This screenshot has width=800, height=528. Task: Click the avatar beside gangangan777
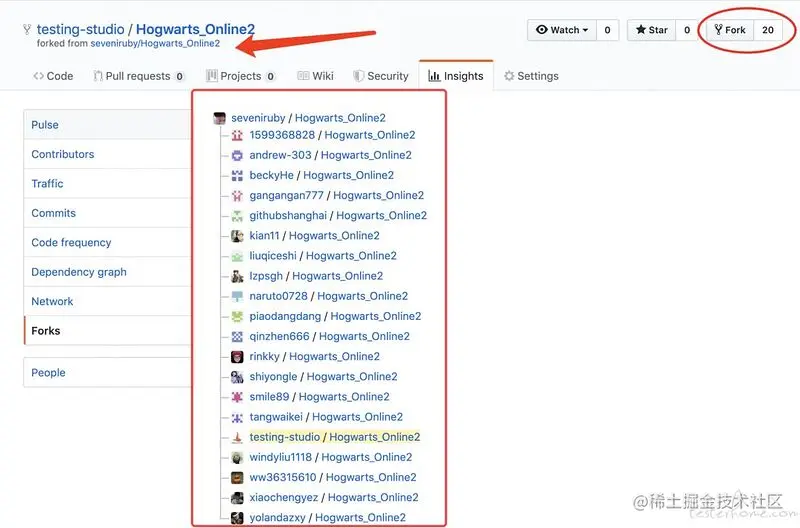tap(237, 196)
